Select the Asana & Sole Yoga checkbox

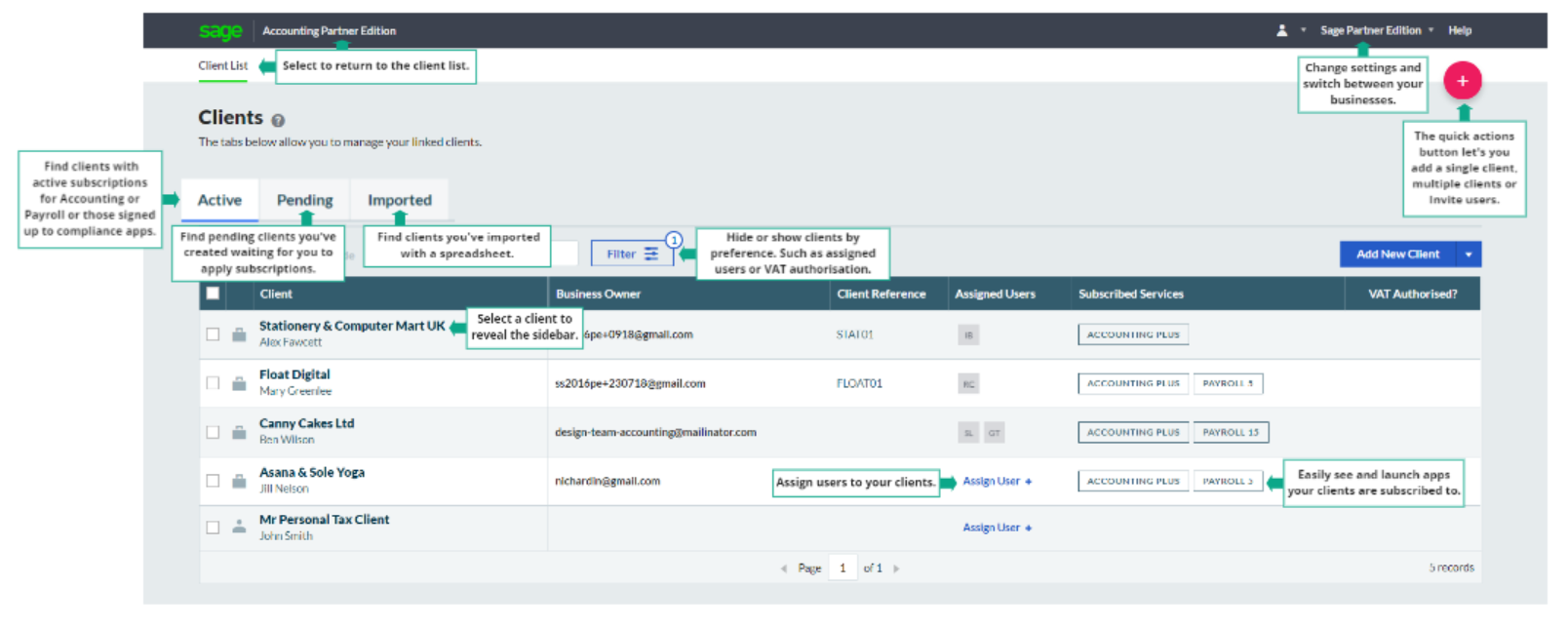point(213,481)
